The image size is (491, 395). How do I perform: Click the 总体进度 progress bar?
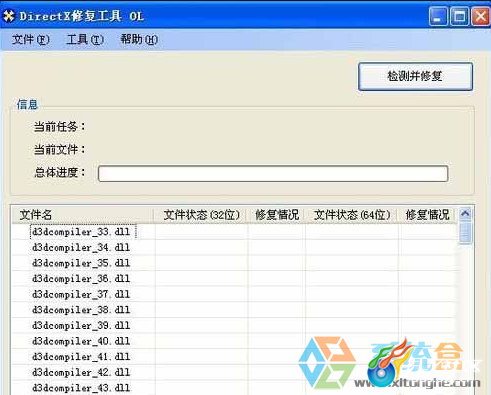coord(273,173)
